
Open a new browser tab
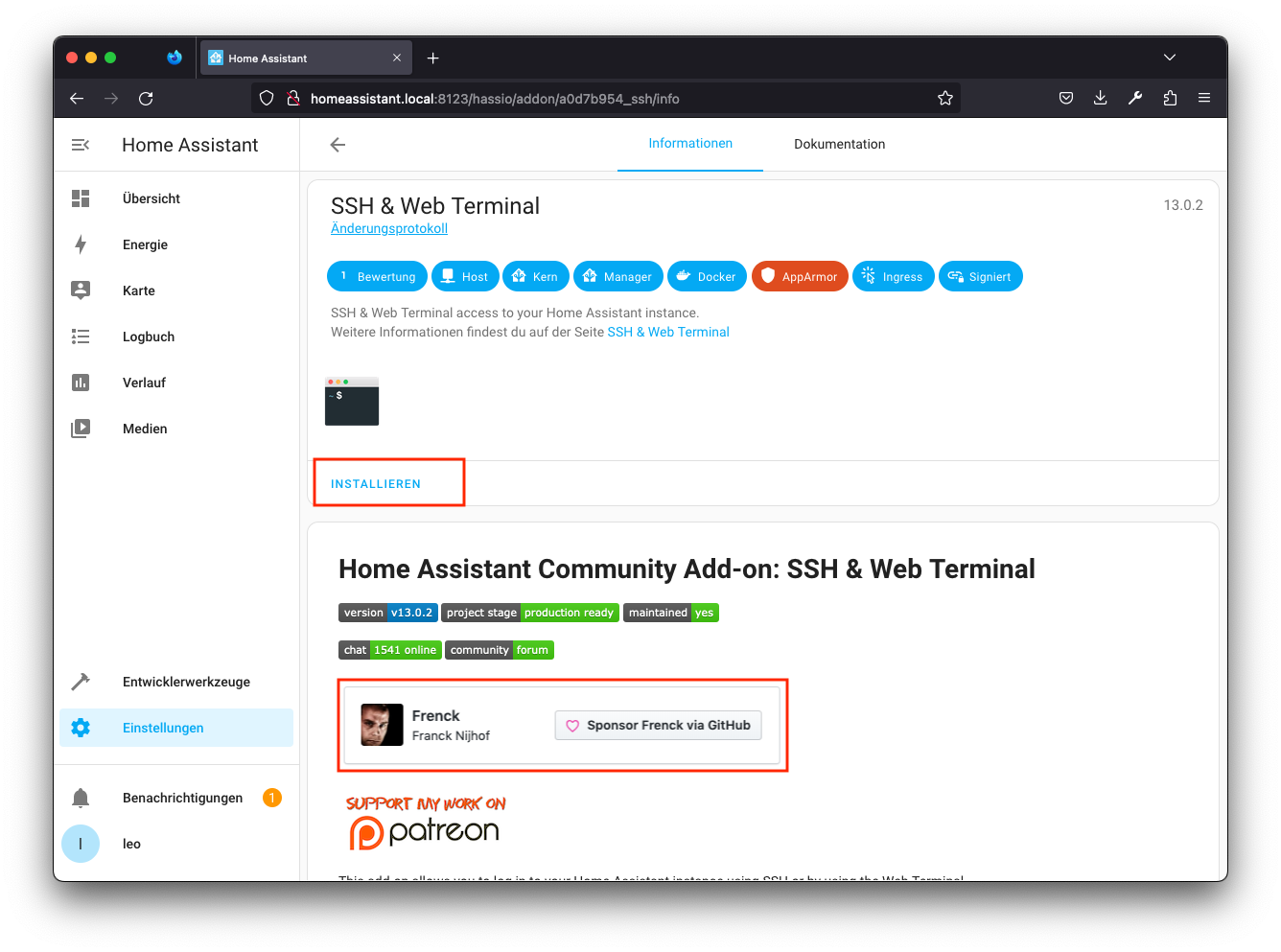point(433,58)
